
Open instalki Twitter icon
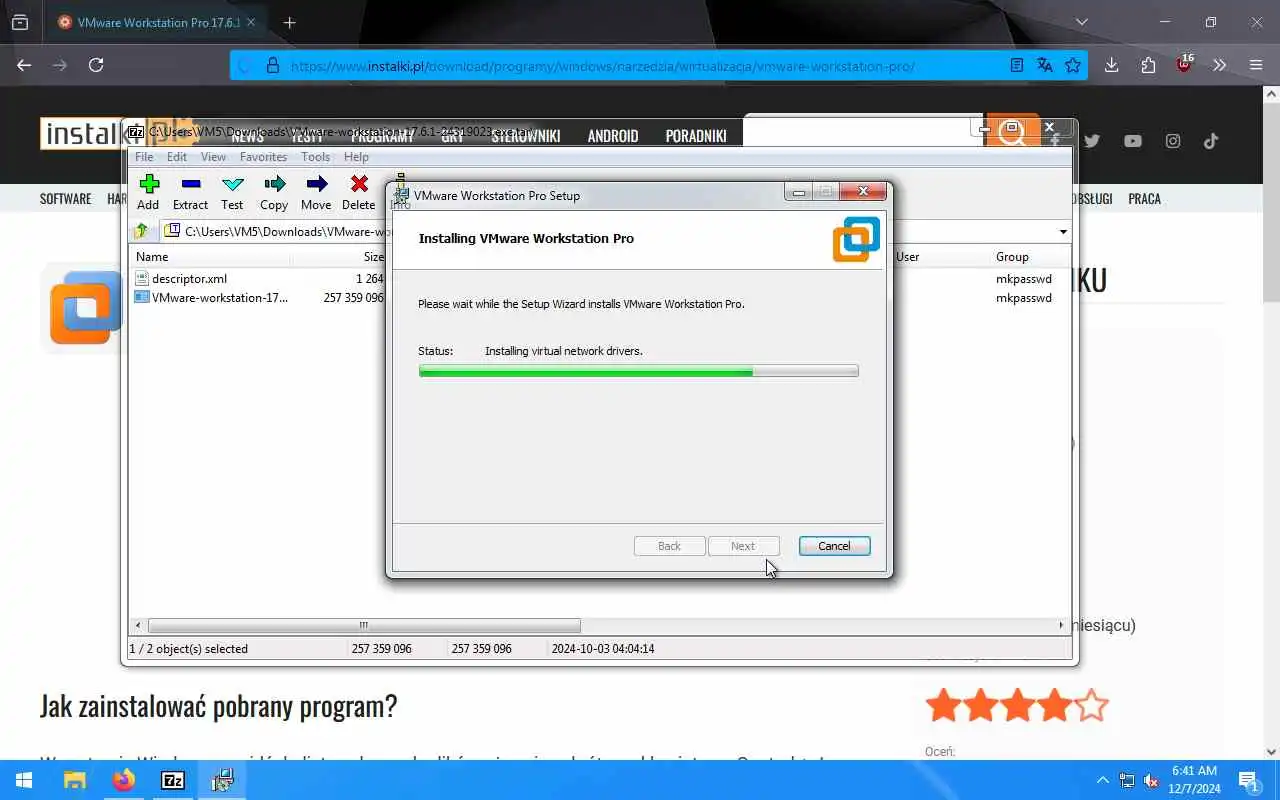point(1091,141)
